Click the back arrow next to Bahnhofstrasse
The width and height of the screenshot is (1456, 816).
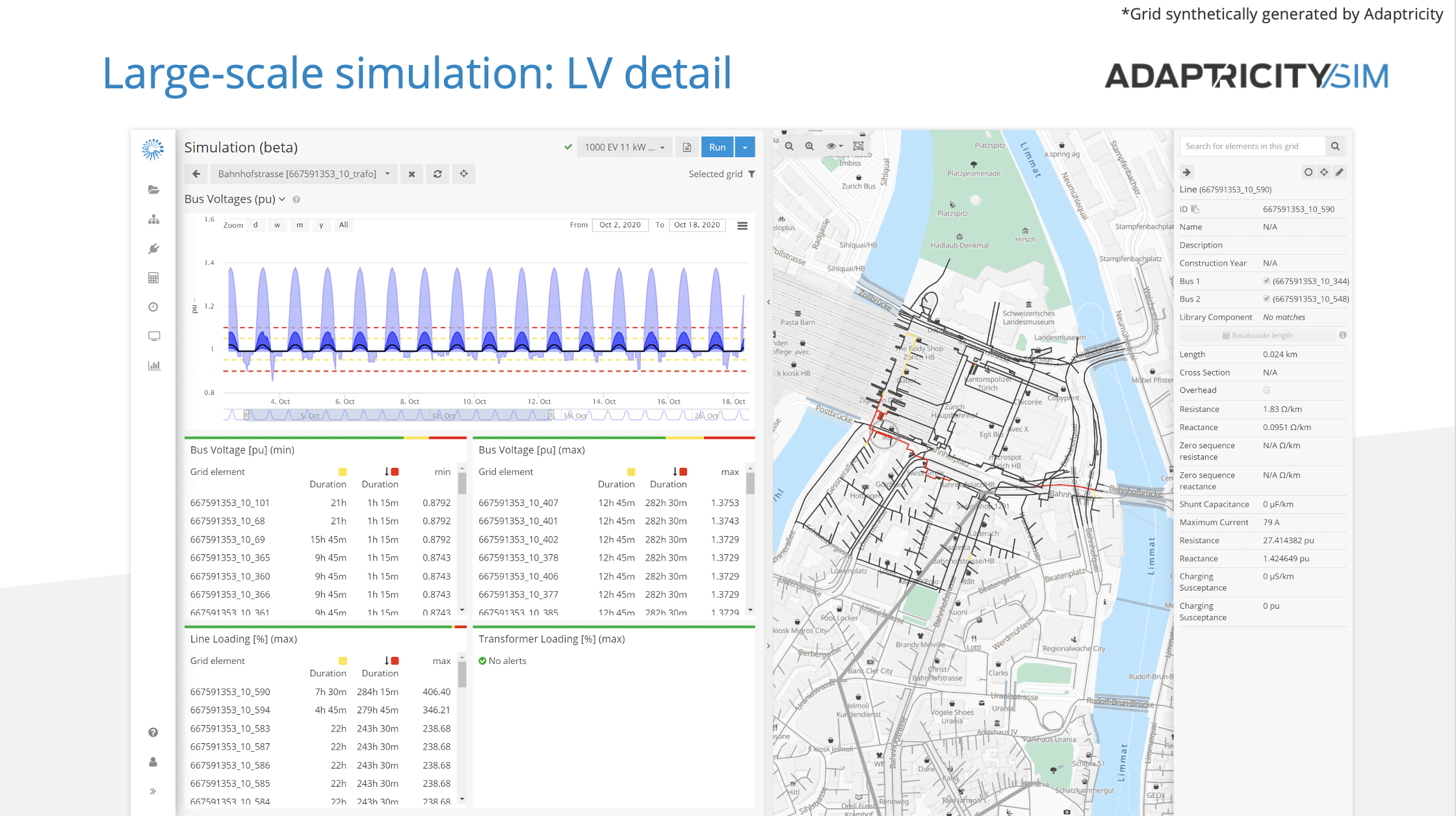196,173
